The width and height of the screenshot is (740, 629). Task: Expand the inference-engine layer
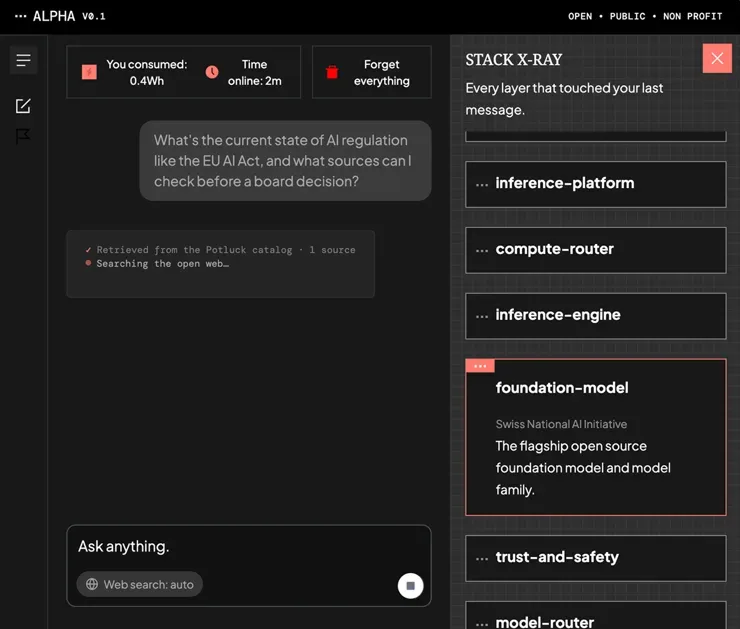pyautogui.click(x=596, y=316)
